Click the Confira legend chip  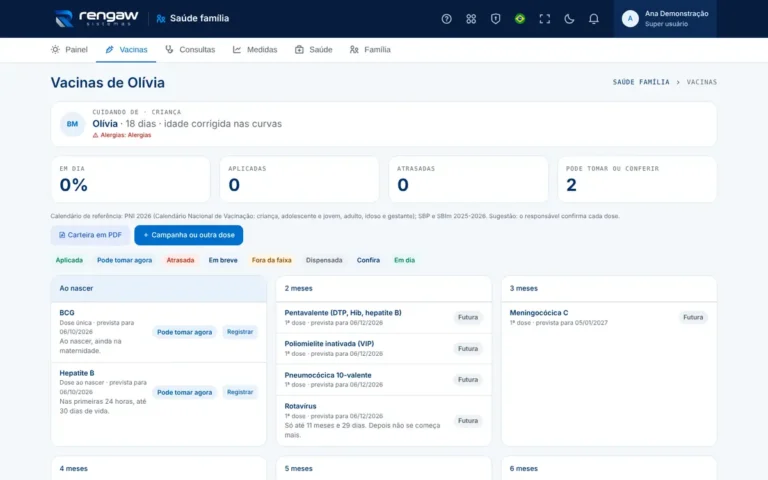coord(368,260)
